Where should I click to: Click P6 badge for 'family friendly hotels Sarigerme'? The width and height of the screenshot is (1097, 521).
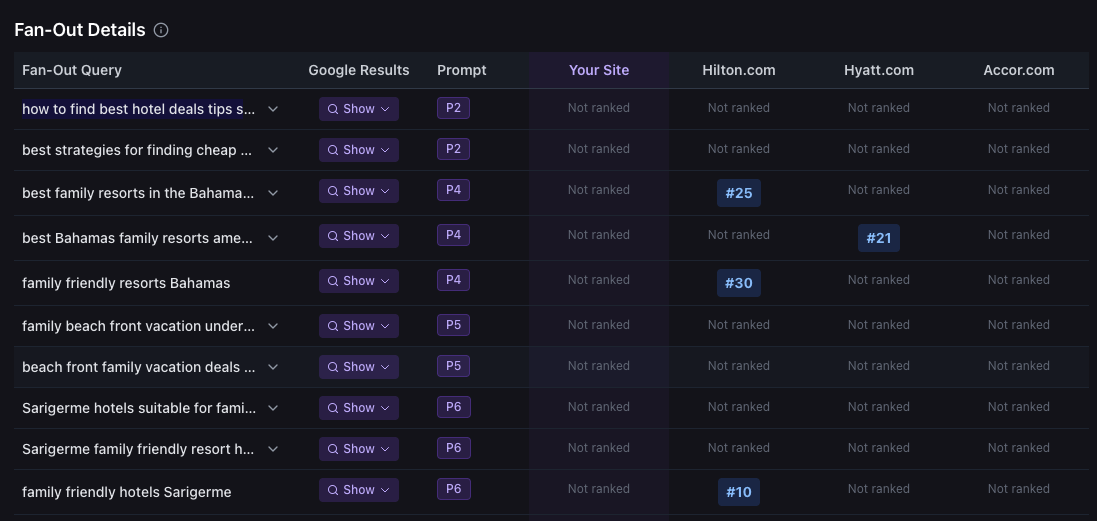453,489
